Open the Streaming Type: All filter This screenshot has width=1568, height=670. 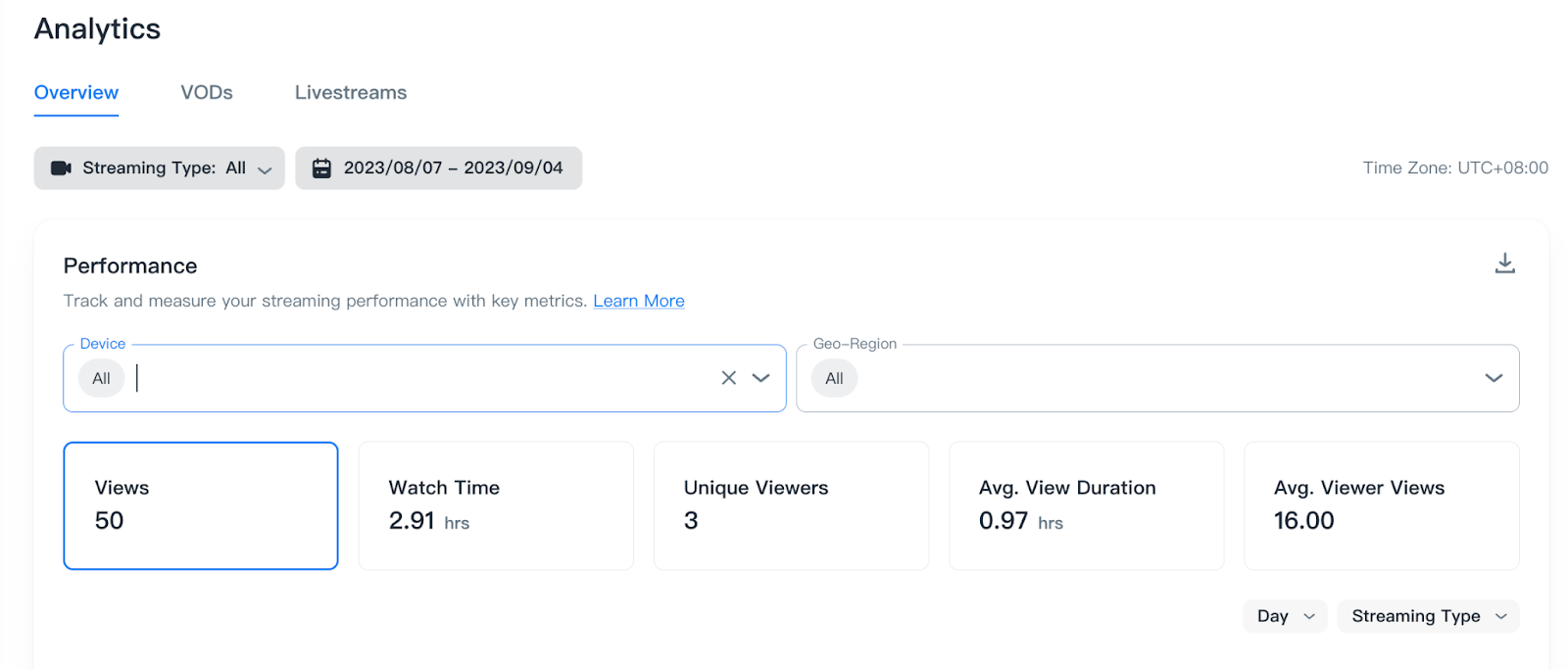pos(160,168)
